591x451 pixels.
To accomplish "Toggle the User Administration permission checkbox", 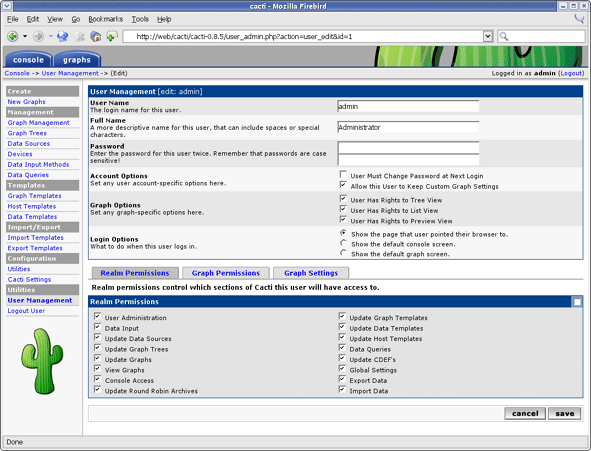I will point(97,316).
